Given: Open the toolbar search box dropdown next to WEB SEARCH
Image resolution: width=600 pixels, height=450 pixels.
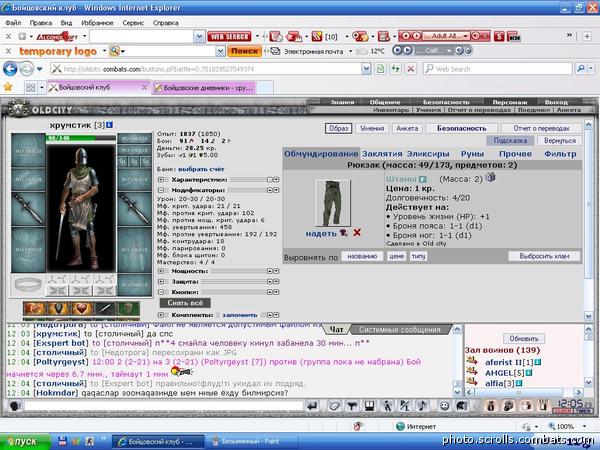Looking at the screenshot, I should point(199,37).
